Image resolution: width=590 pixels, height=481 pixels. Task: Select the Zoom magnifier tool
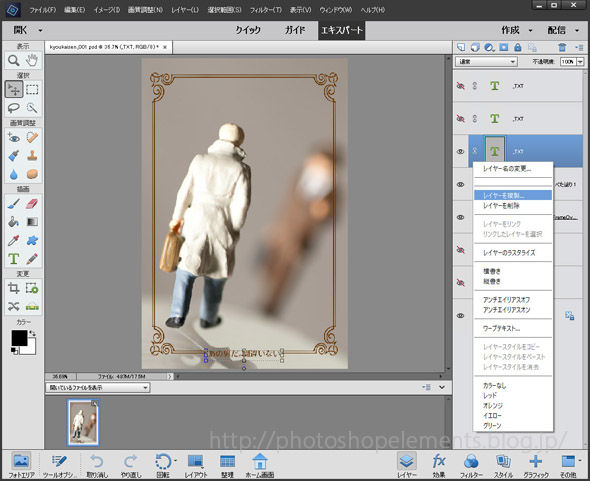14,61
